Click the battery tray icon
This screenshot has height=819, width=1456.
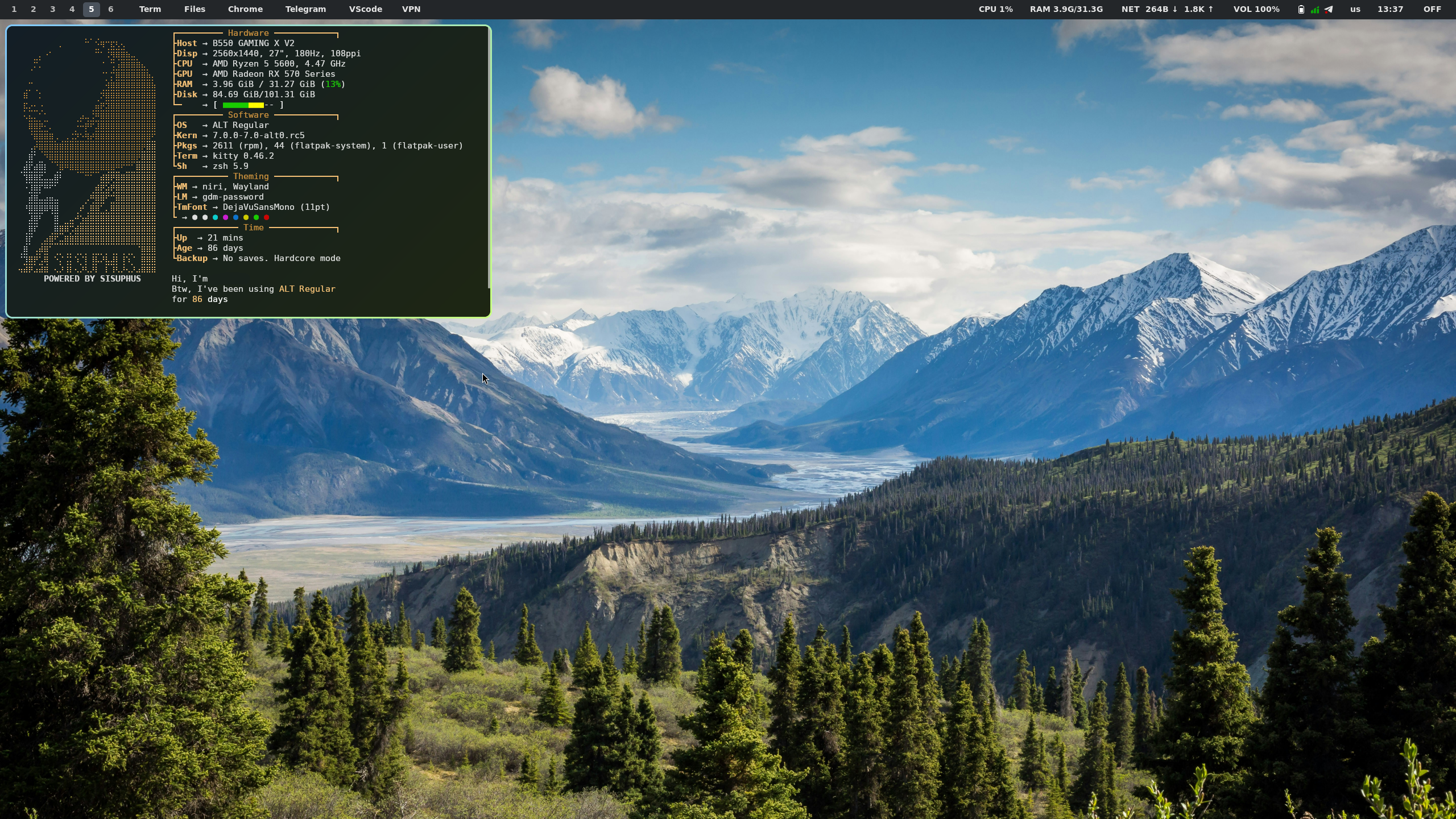[x=1301, y=9]
